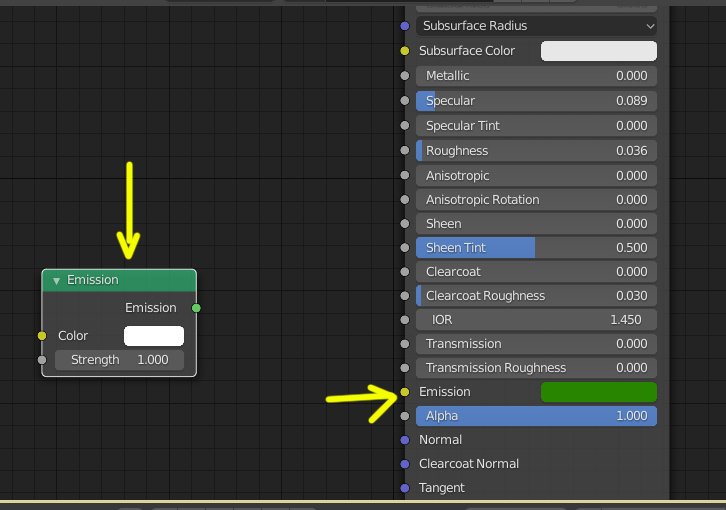Open the Subsurface Color swatch
Image resolution: width=726 pixels, height=510 pixels.
click(x=599, y=51)
